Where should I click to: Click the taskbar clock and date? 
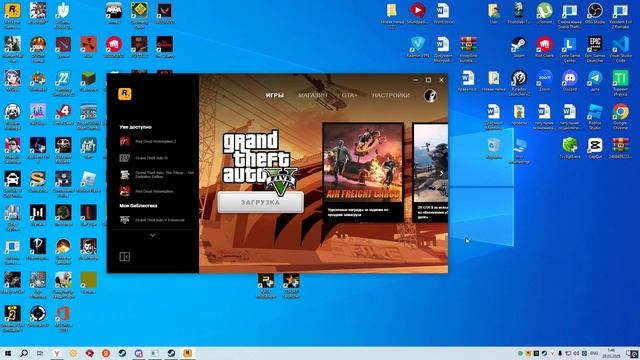[x=611, y=353]
